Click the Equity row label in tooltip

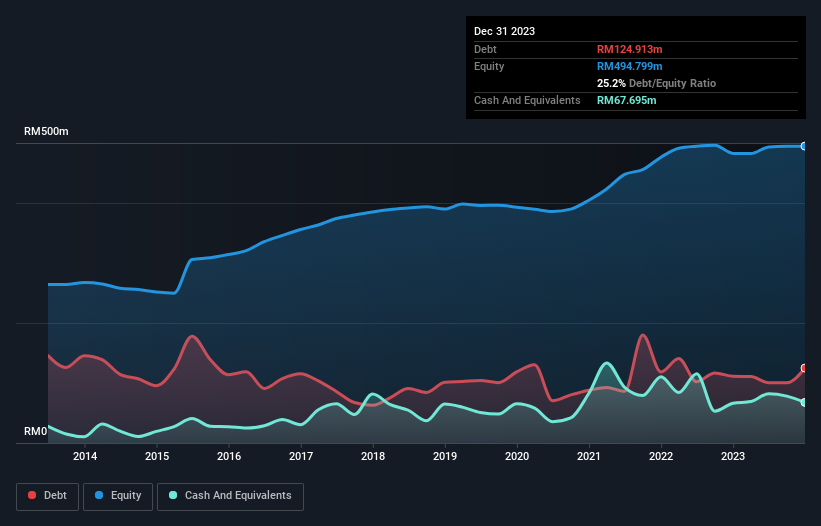(x=489, y=66)
